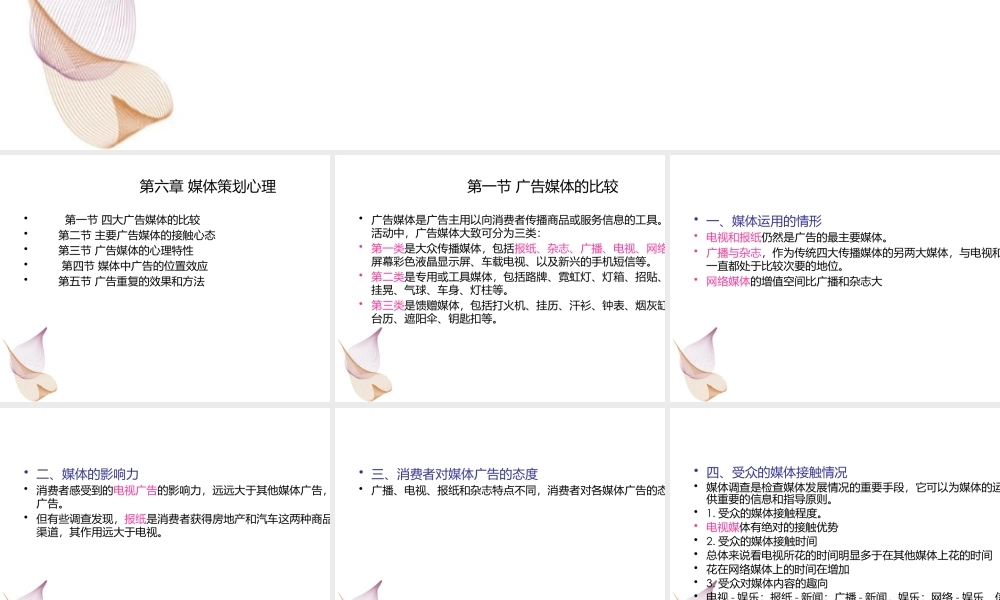The height and width of the screenshot is (600, 1000).
Task: Select the line 第三节 广告媒体的心理特性
Action: click(126, 251)
